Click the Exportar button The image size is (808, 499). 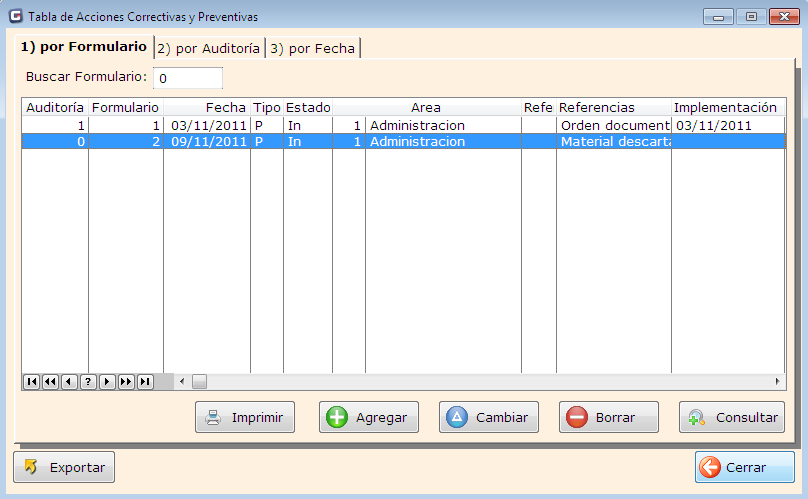[x=65, y=467]
